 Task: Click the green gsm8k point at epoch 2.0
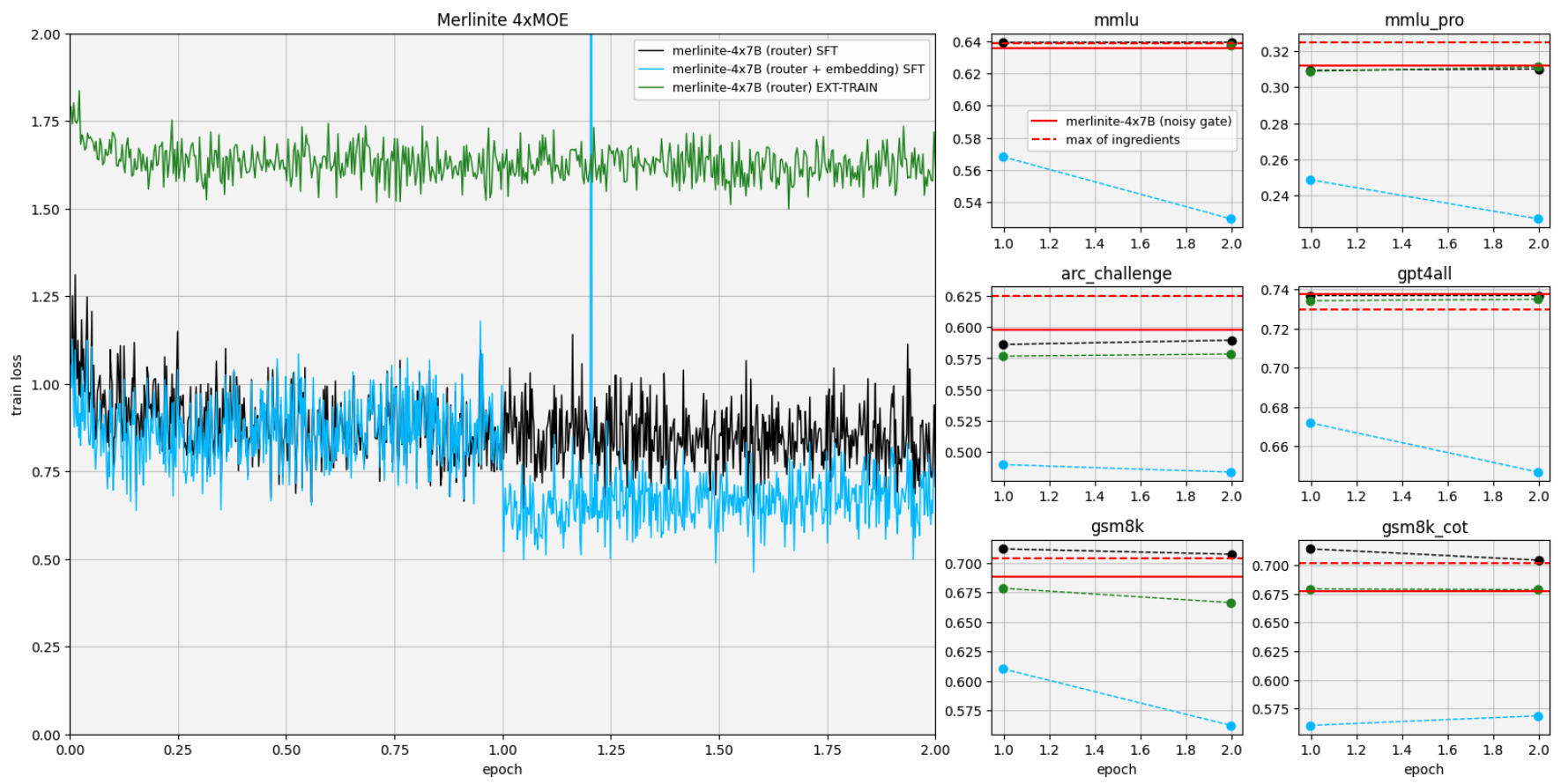point(1231,603)
